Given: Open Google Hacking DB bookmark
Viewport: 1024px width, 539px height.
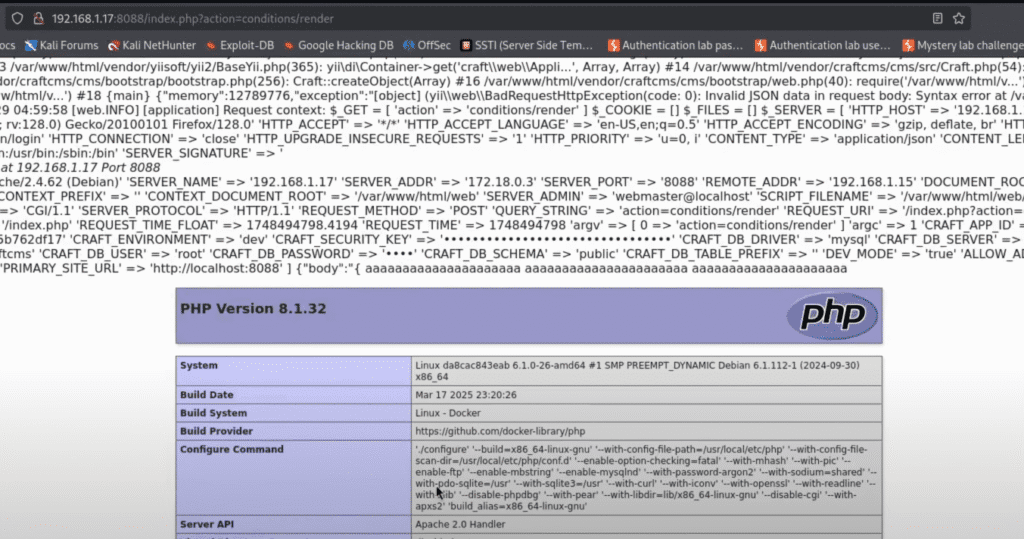Looking at the screenshot, I should [338, 45].
